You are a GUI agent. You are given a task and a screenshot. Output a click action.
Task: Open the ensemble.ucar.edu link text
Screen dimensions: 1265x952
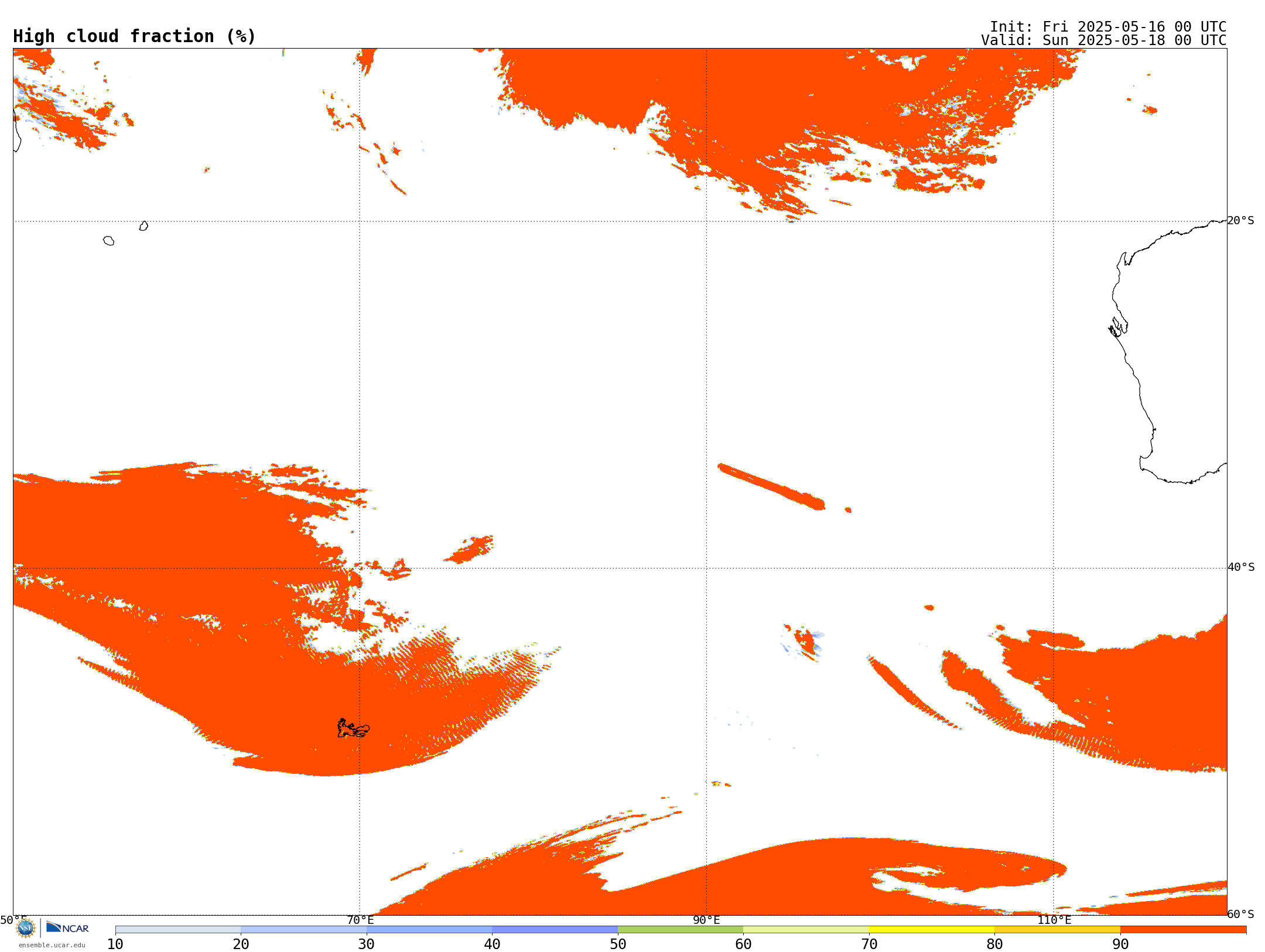pos(52,945)
